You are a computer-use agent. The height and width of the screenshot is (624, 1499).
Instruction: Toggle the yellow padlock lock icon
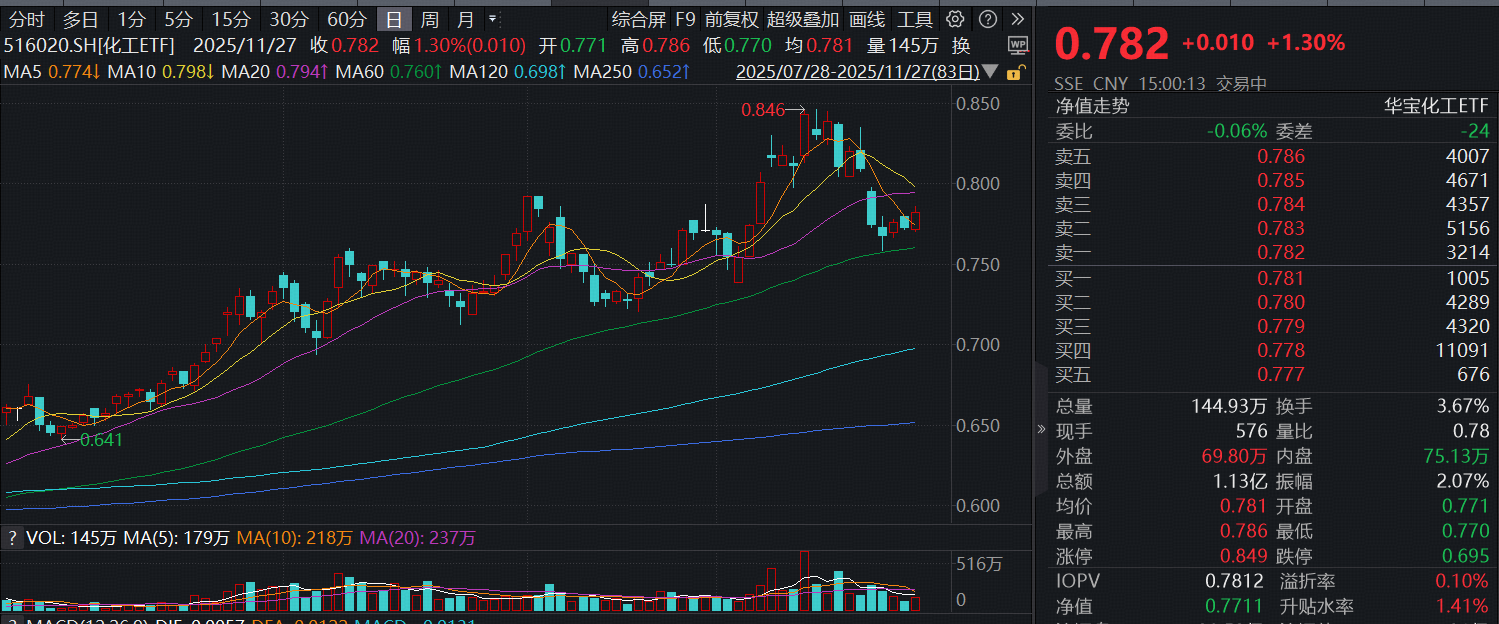(x=1014, y=72)
